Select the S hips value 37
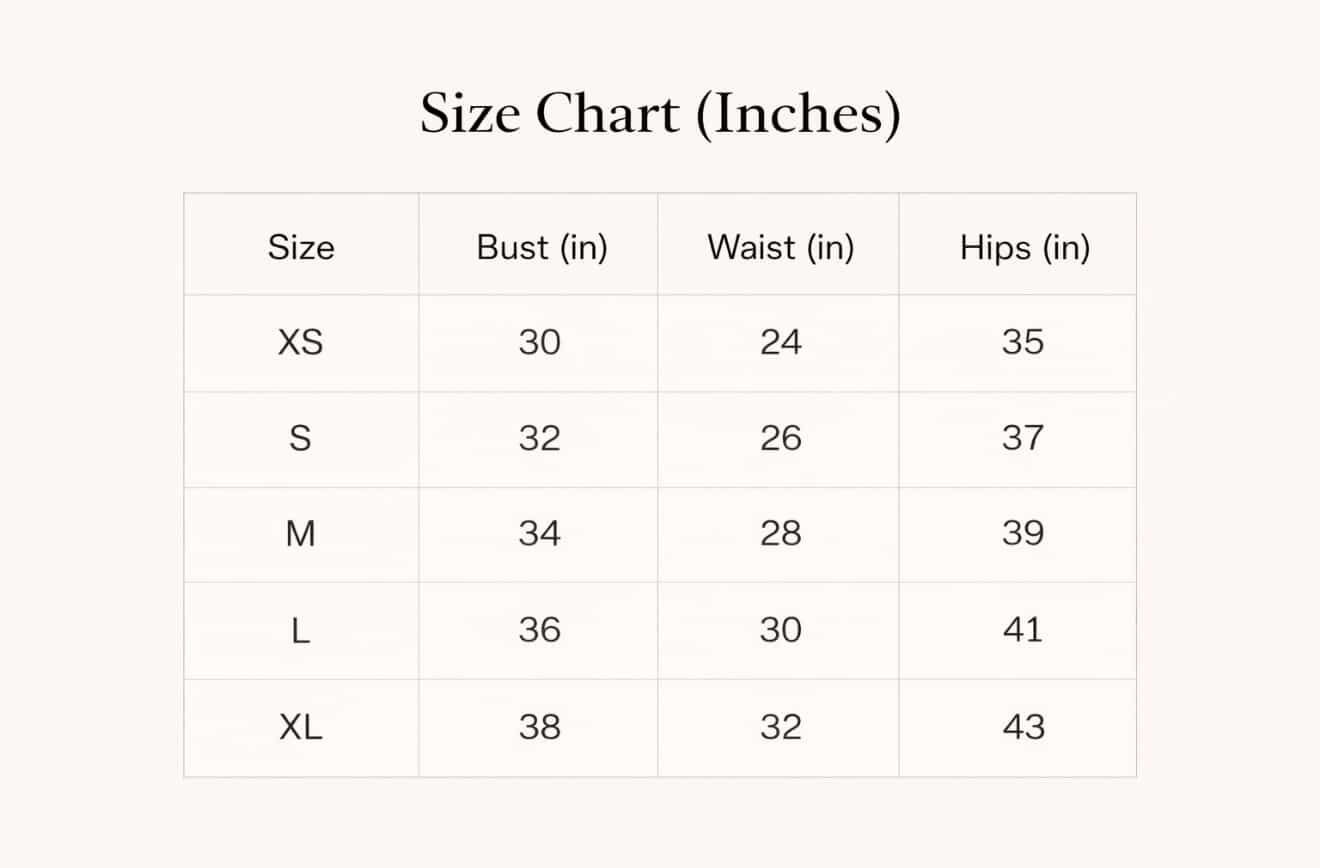The image size is (1320, 868). pos(1023,438)
